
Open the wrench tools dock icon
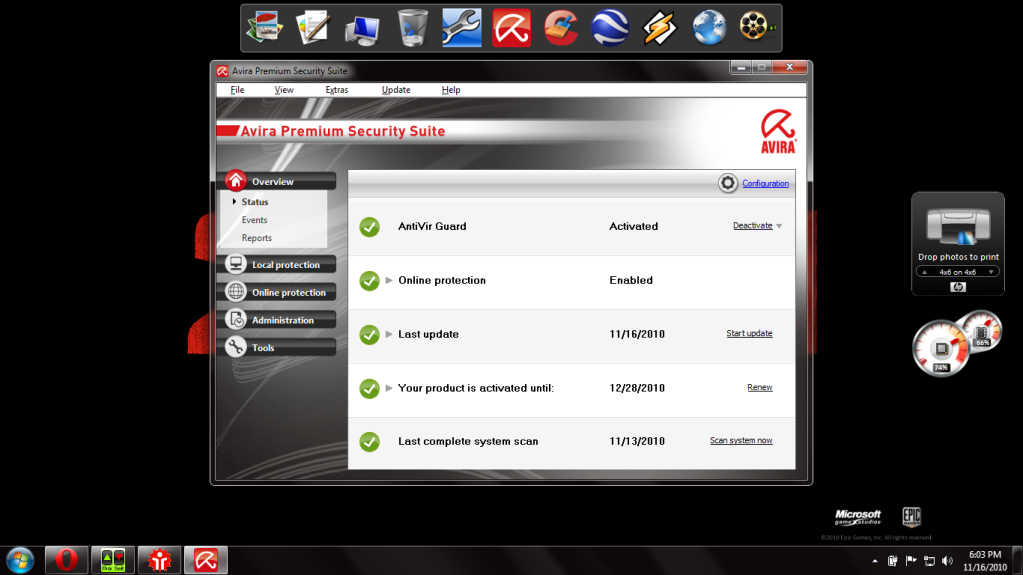click(x=461, y=27)
